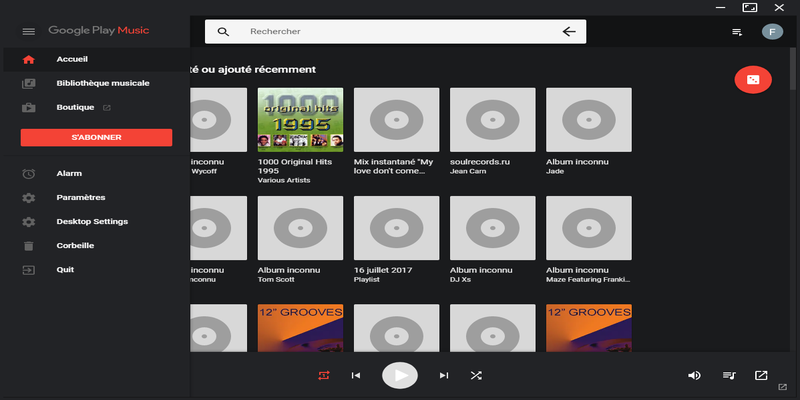Minimize the application window

pyautogui.click(x=720, y=8)
